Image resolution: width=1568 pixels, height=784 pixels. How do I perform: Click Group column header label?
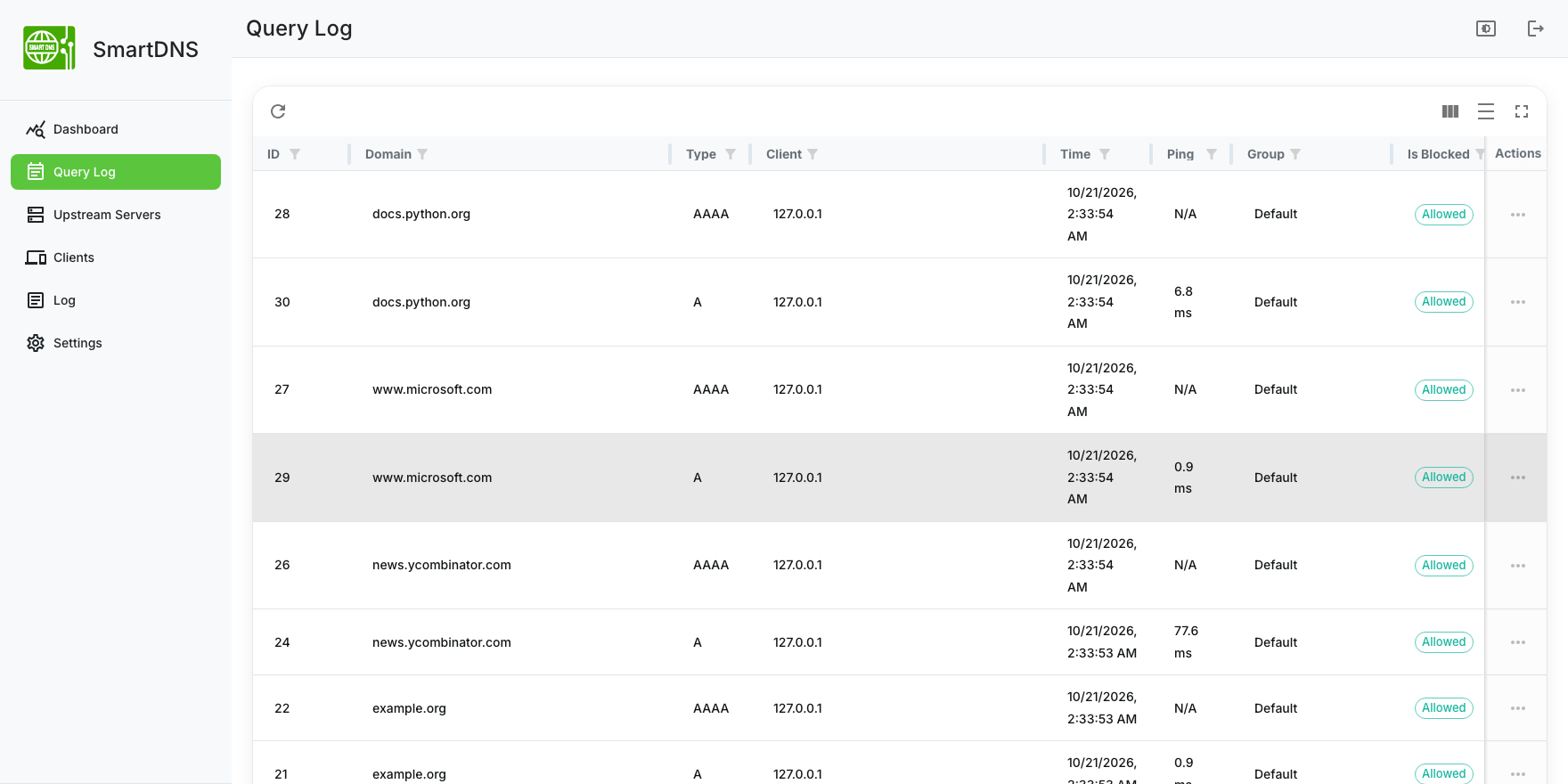click(x=1266, y=154)
